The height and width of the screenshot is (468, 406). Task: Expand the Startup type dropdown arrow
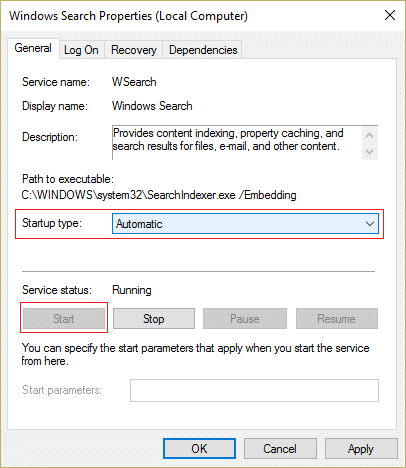point(370,224)
